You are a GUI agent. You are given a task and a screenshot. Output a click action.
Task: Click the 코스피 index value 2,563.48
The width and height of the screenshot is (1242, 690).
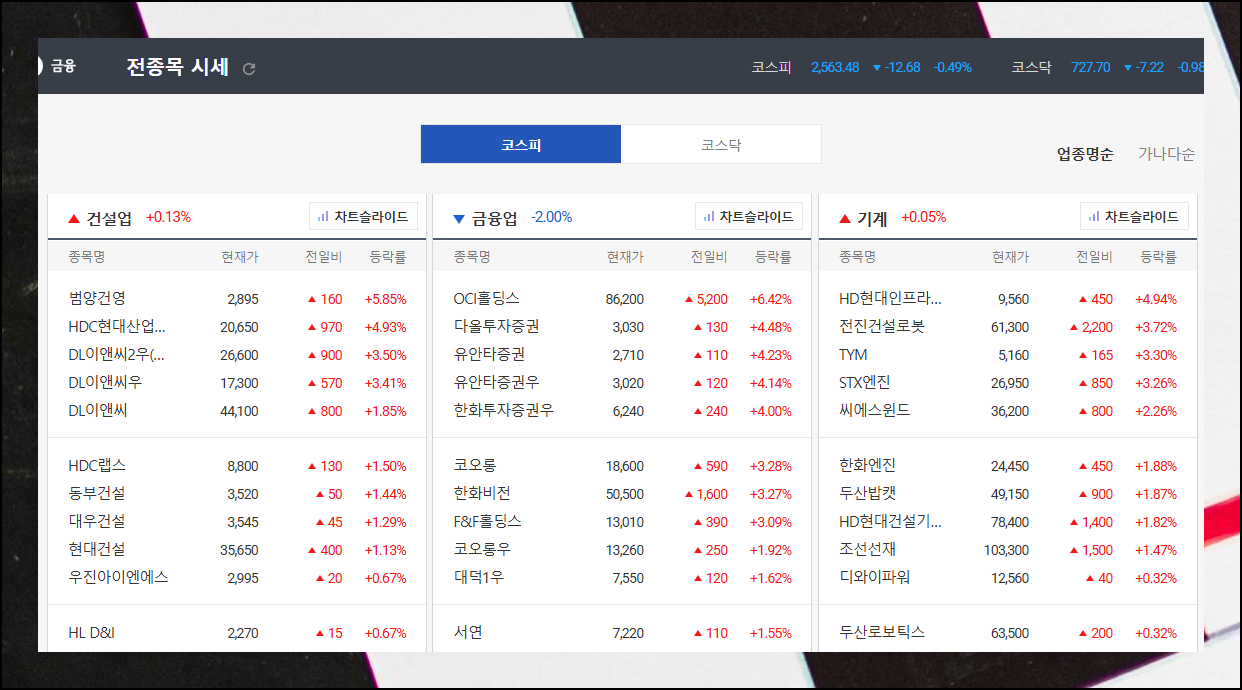pyautogui.click(x=835, y=67)
